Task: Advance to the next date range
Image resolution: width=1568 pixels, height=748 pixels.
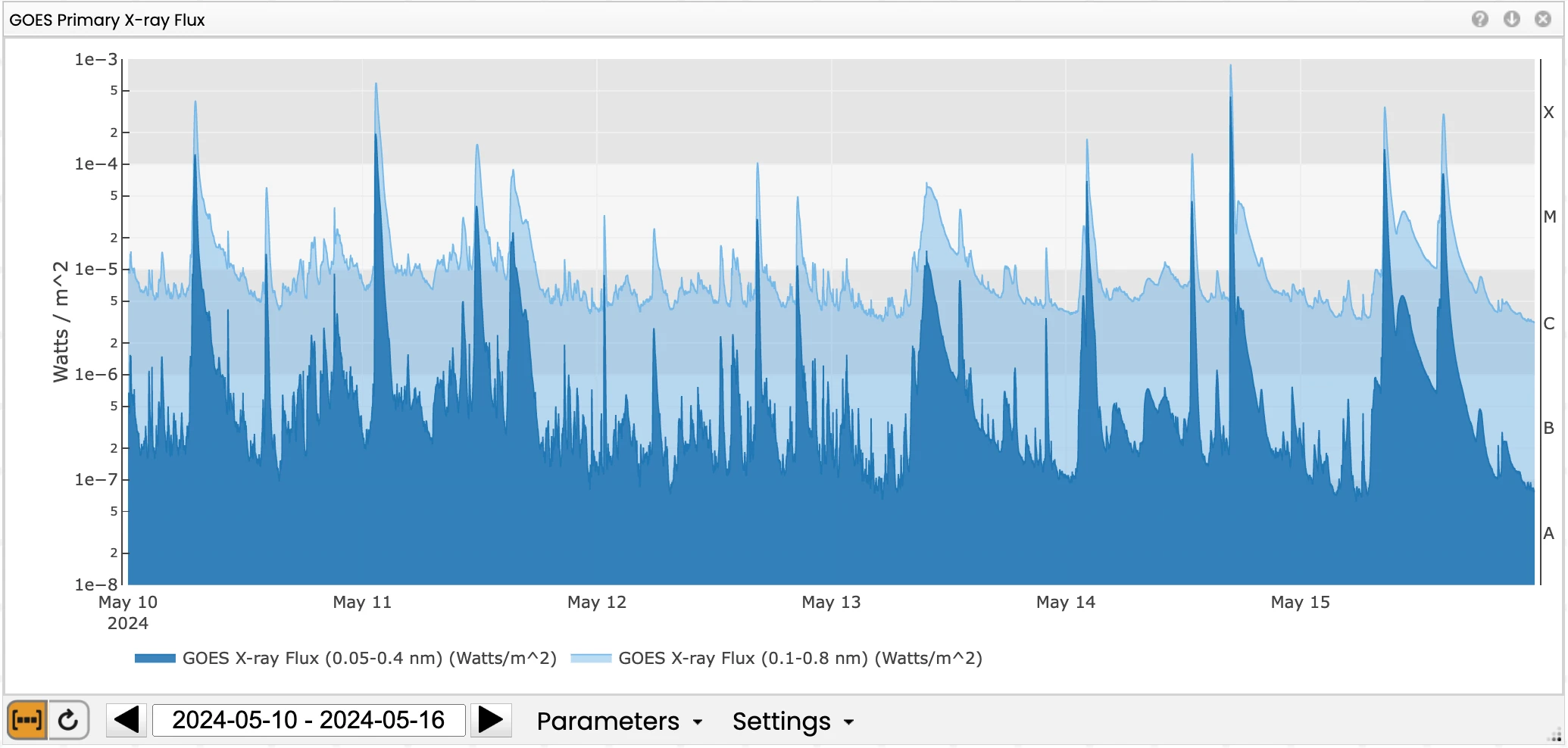Action: coord(490,719)
